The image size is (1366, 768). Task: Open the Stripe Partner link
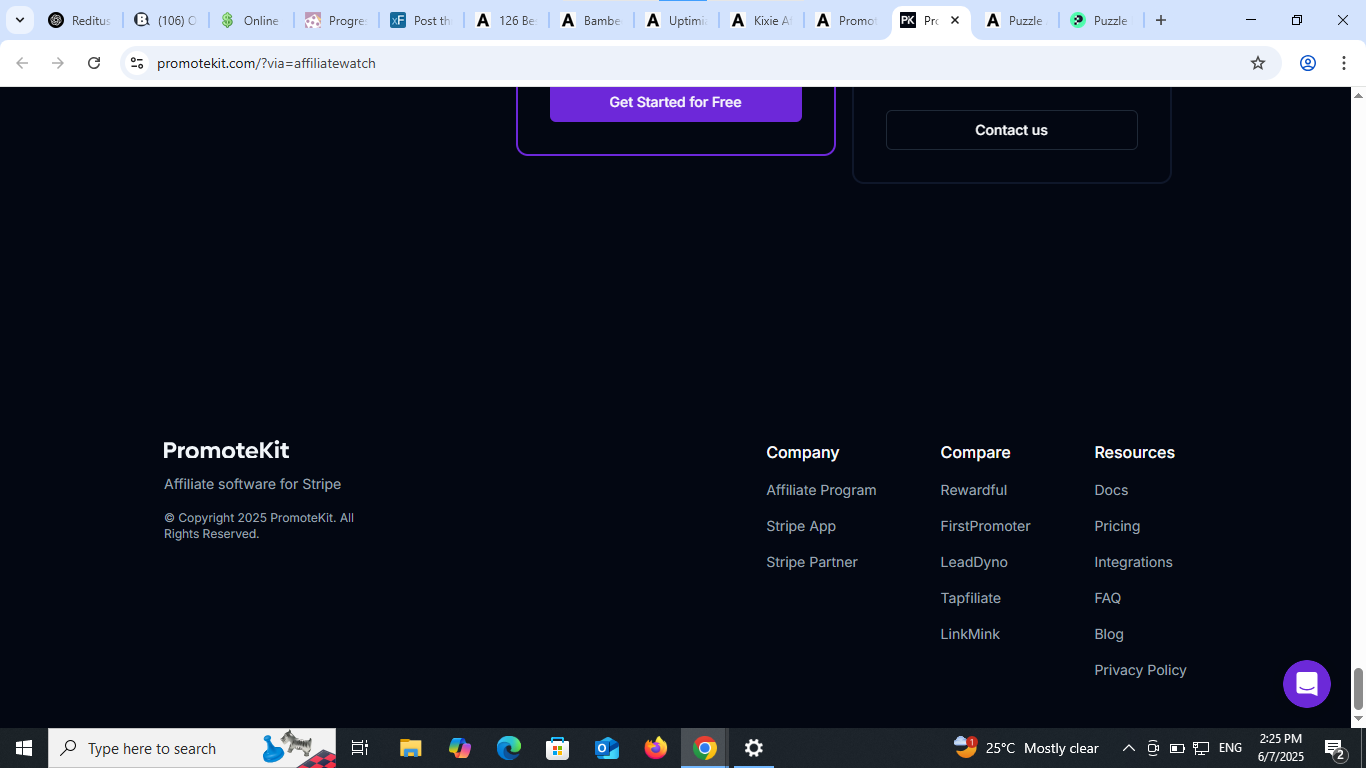(x=812, y=562)
